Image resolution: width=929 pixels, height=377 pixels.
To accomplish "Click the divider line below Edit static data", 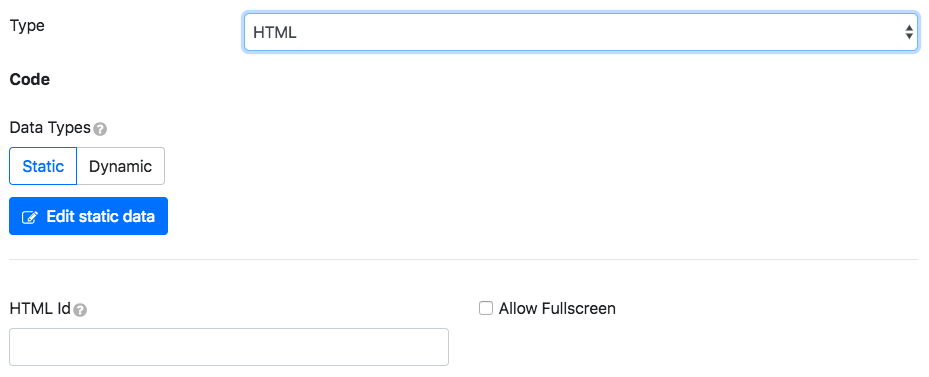I will click(x=463, y=259).
